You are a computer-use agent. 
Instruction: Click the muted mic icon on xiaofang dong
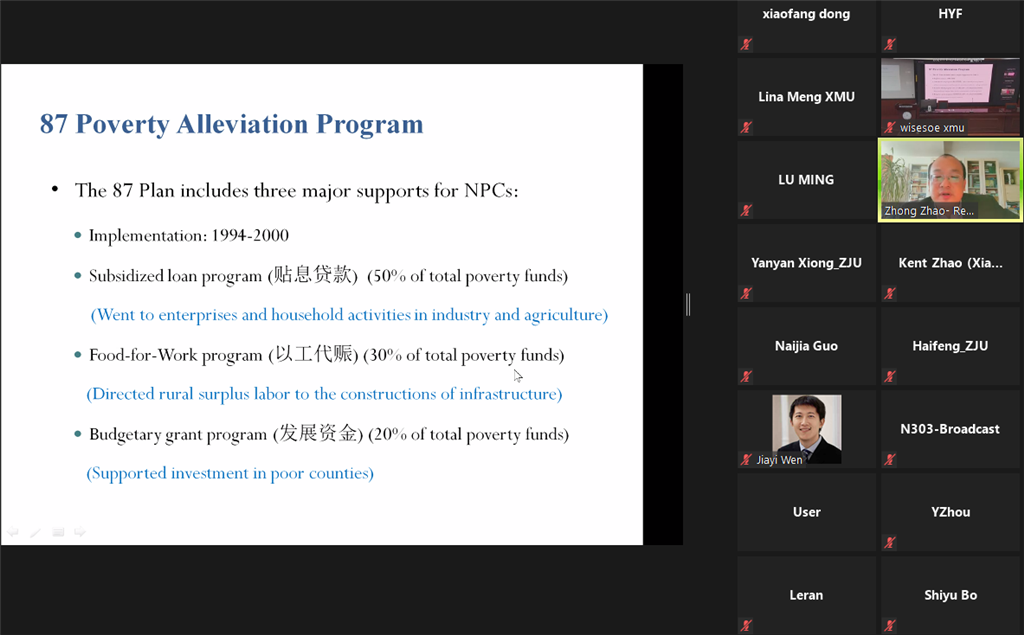746,44
